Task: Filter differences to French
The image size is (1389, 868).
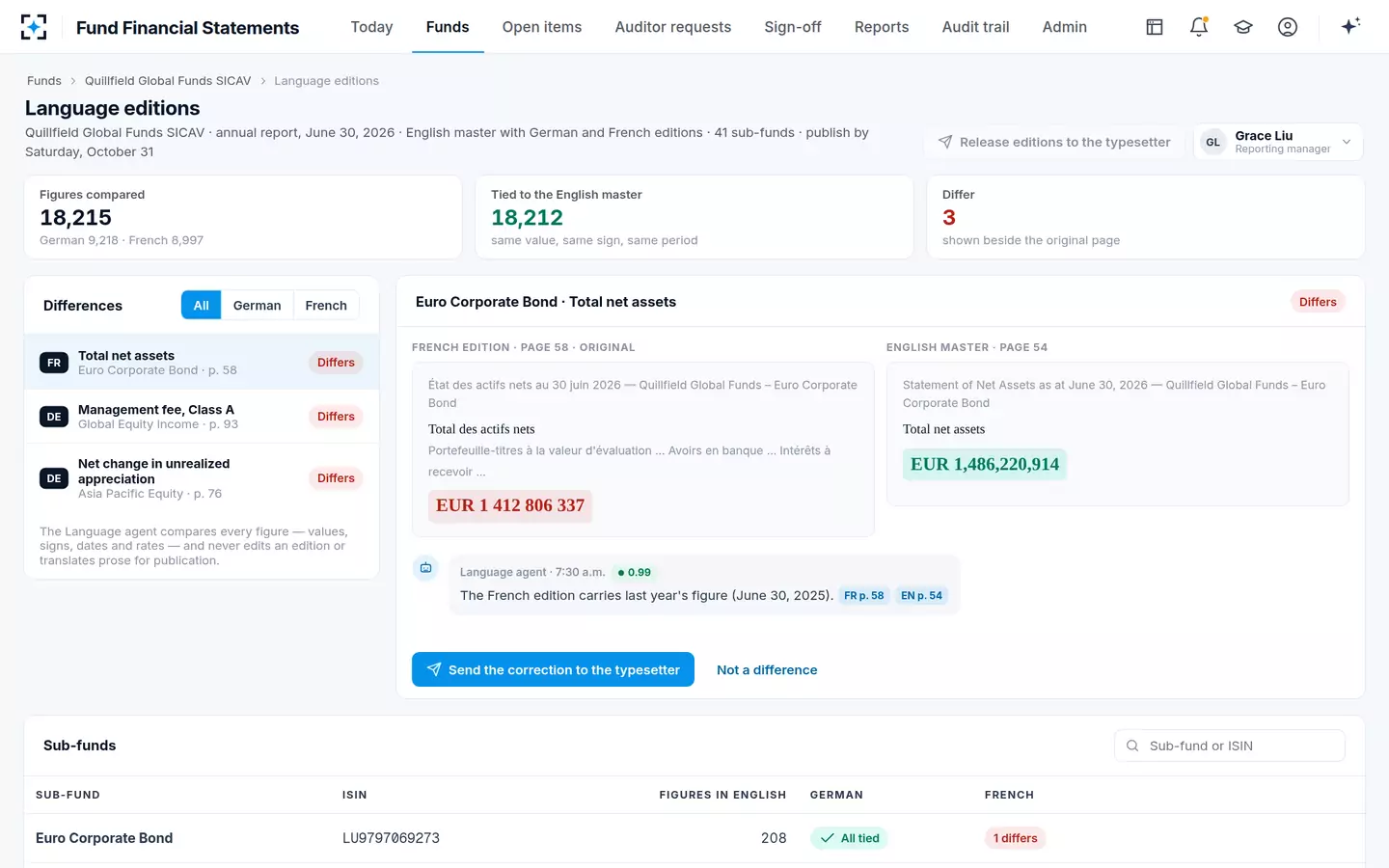Action: pos(326,305)
